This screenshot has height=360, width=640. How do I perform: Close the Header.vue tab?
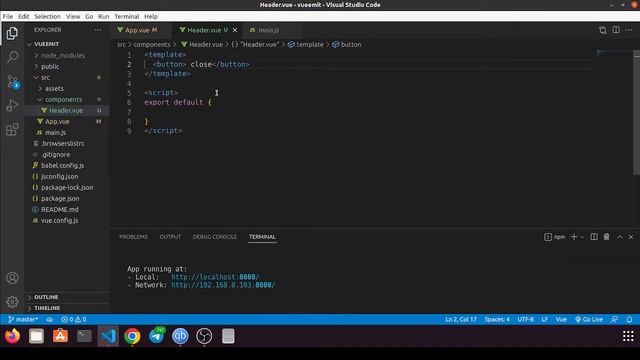235,30
